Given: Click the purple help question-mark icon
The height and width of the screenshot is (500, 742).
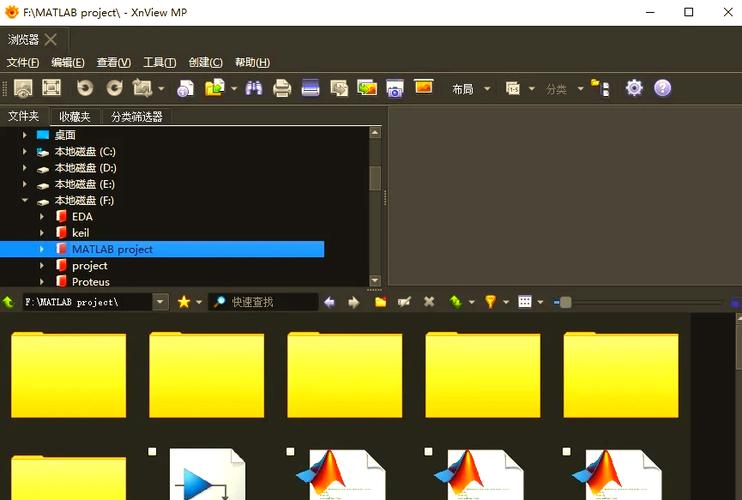Looking at the screenshot, I should [x=662, y=88].
